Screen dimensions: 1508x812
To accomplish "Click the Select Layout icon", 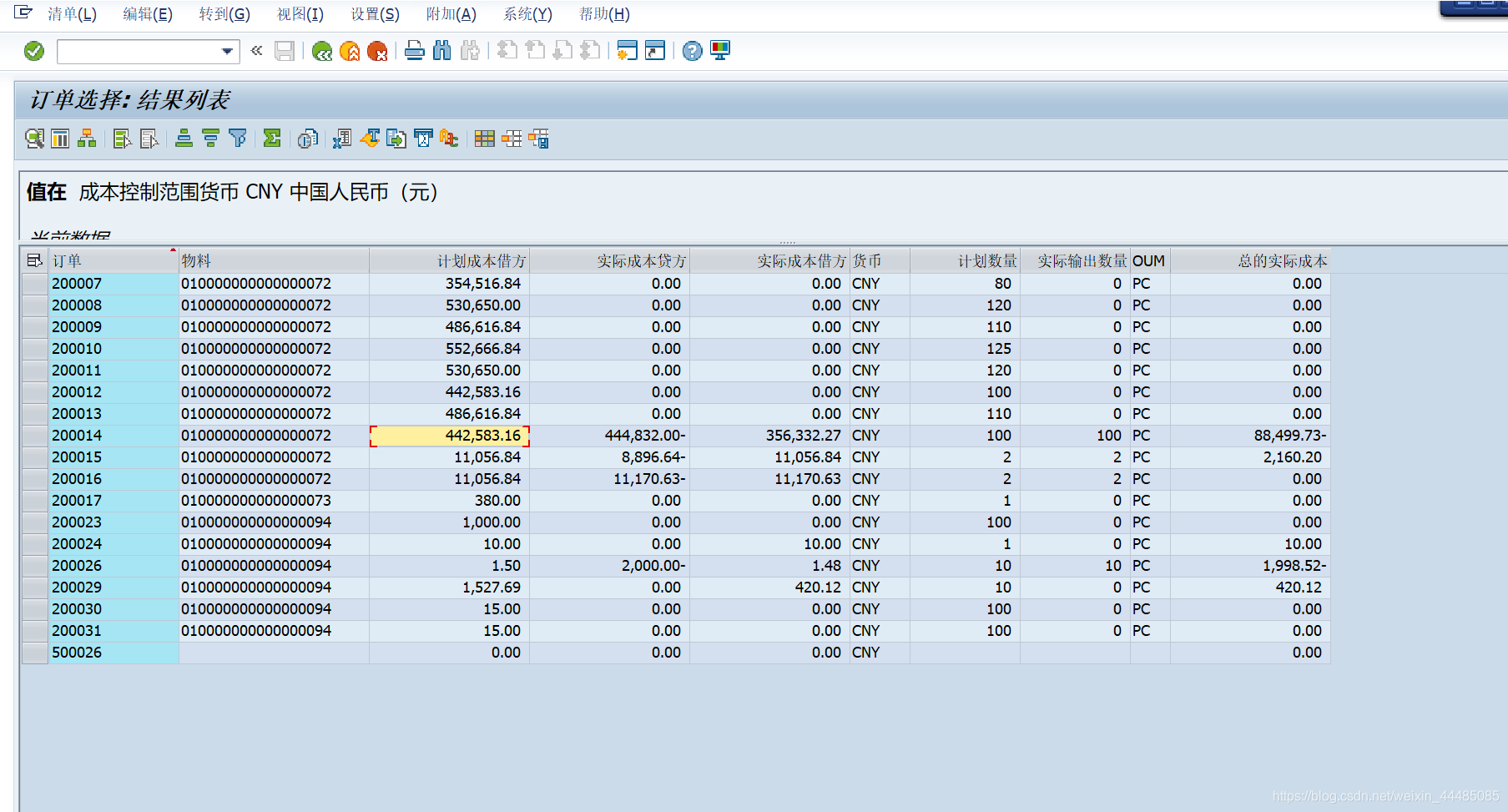I will point(512,139).
